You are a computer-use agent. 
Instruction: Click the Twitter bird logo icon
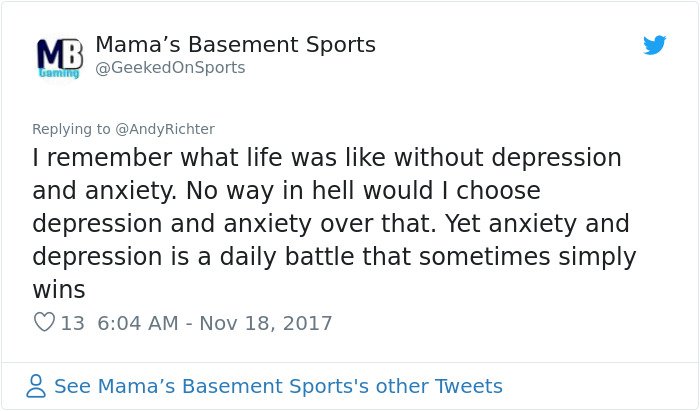654,45
